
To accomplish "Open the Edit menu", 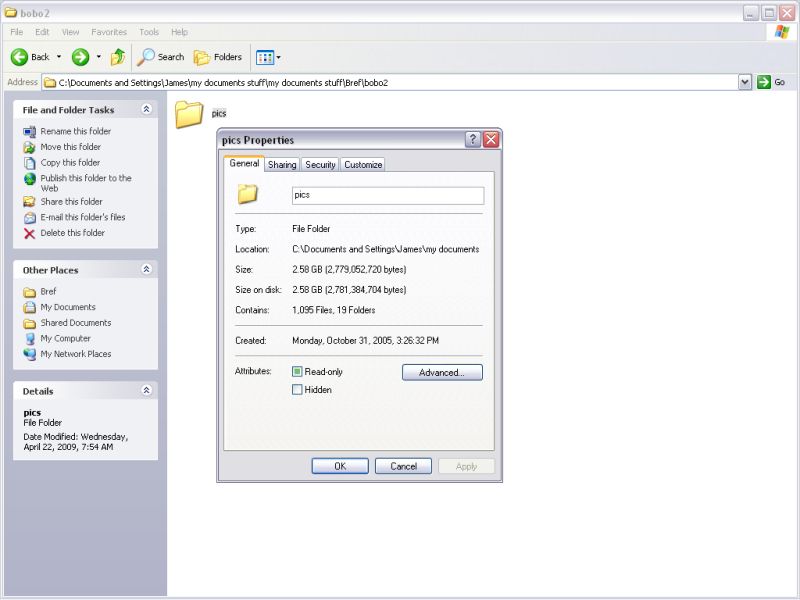I will click(42, 32).
